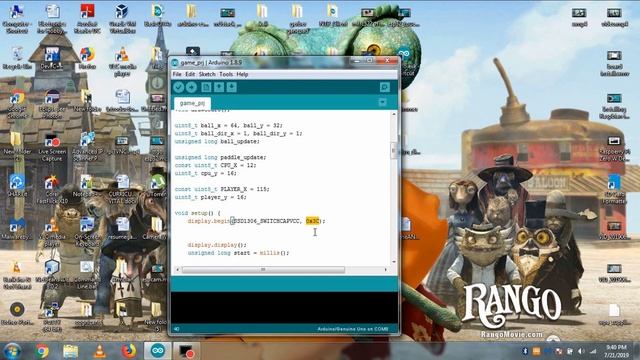Open the tab options dropdown arrow

tap(382, 102)
